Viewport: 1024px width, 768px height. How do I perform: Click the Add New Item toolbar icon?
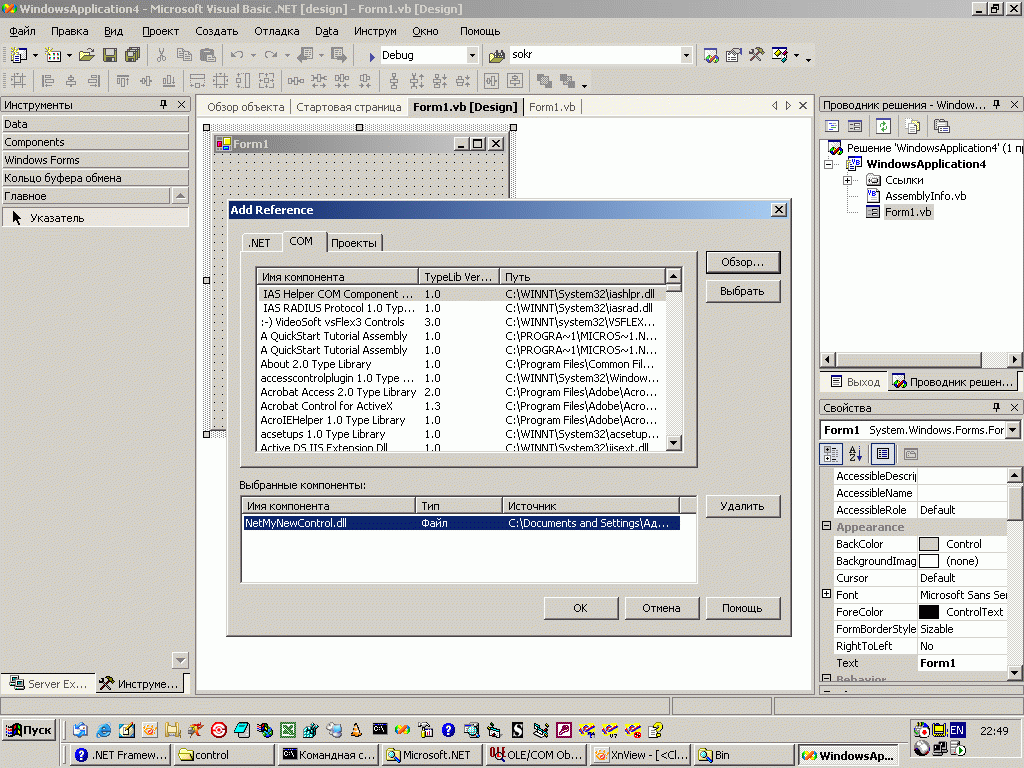click(53, 56)
